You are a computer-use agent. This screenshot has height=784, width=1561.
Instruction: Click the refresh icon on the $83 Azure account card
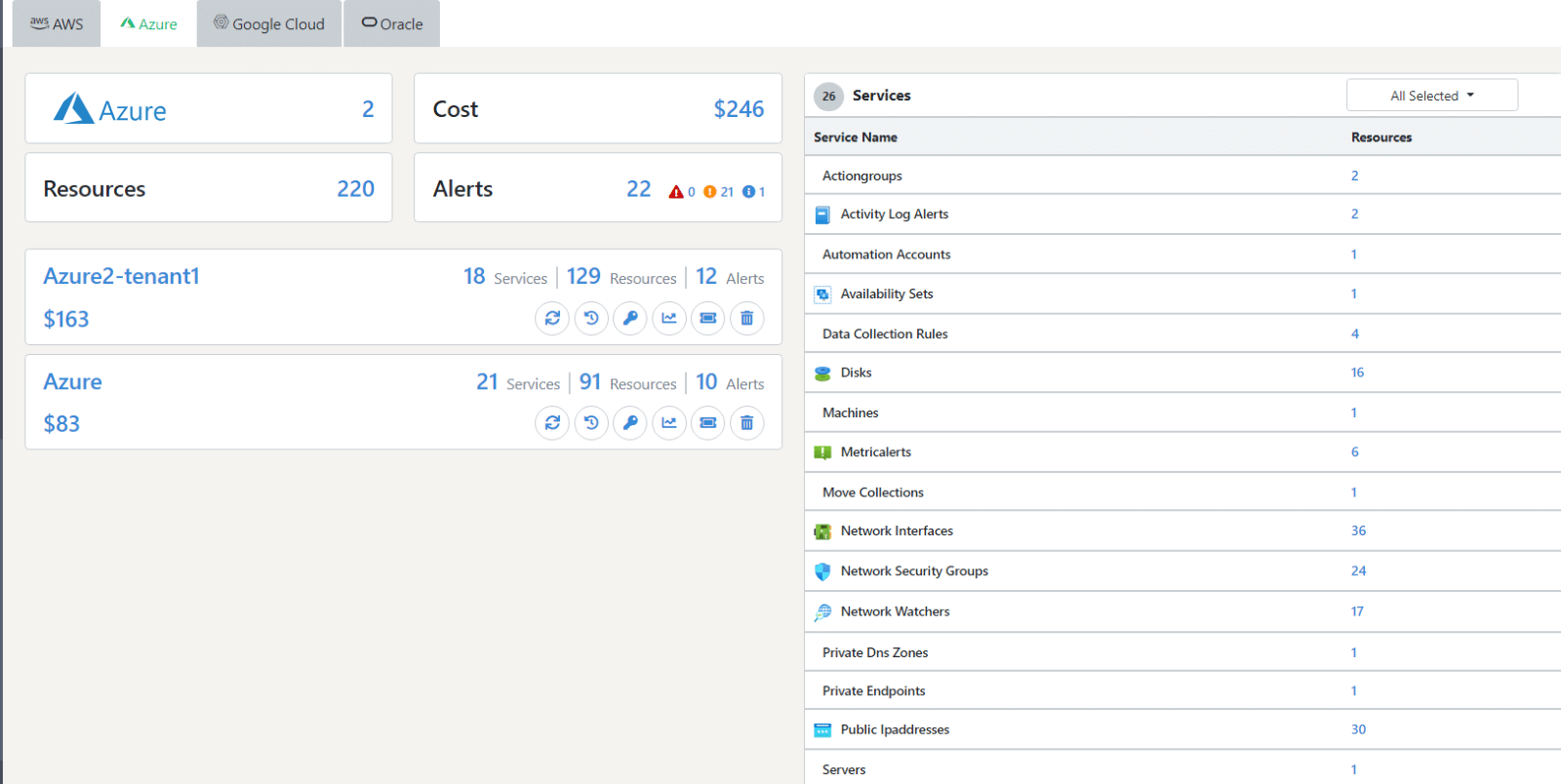coord(552,423)
